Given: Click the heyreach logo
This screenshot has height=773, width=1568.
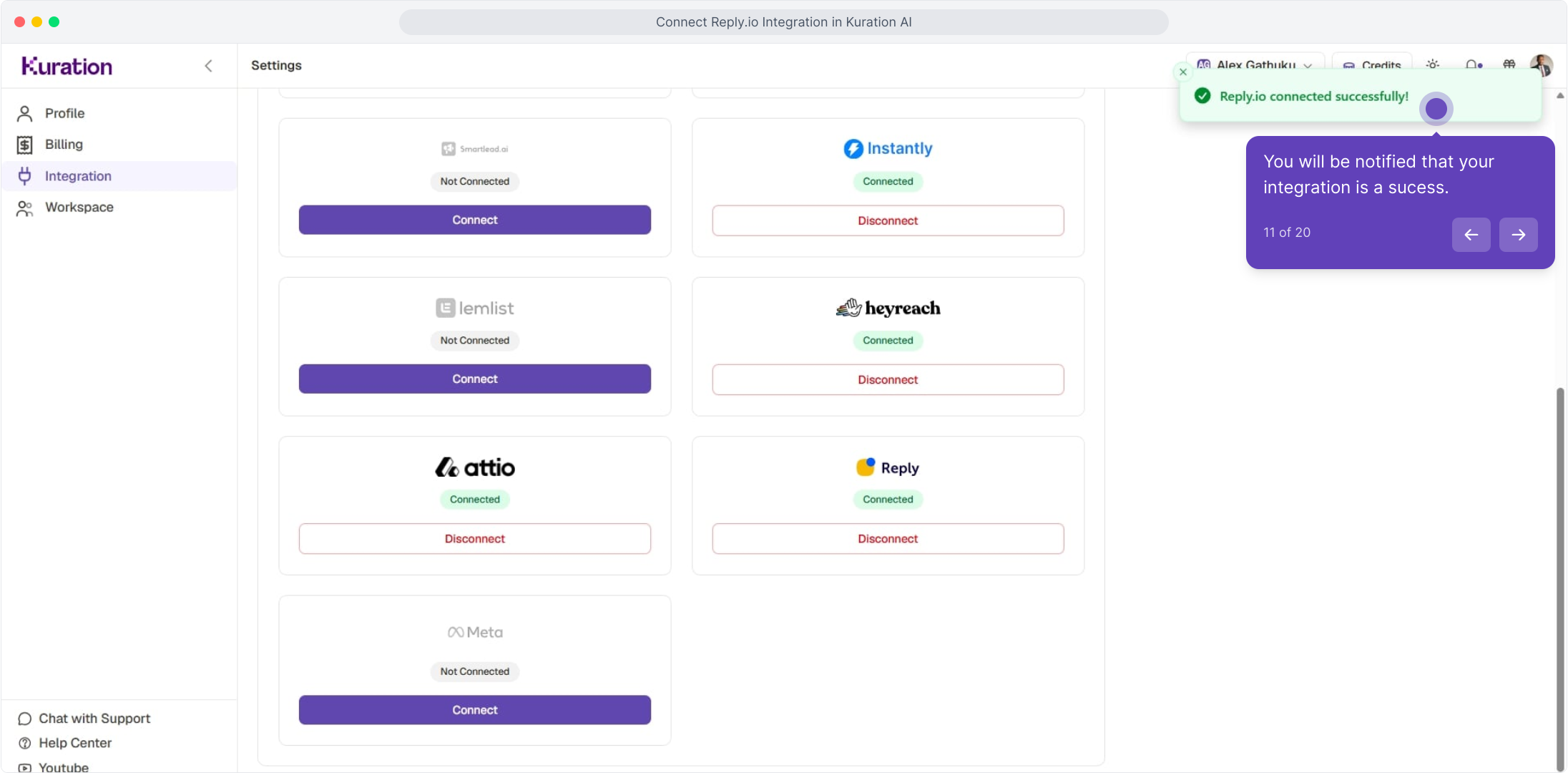Looking at the screenshot, I should pyautogui.click(x=888, y=308).
